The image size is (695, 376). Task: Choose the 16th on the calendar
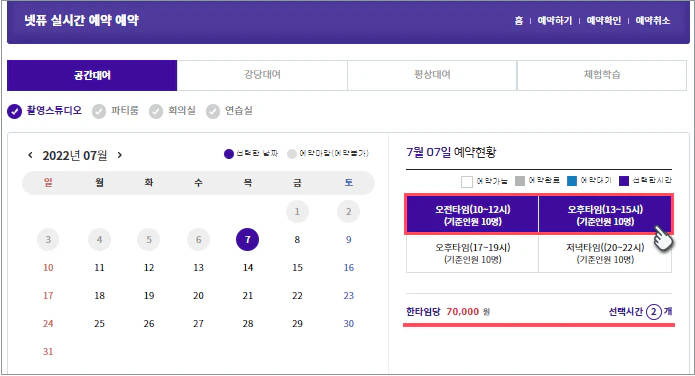pos(349,267)
